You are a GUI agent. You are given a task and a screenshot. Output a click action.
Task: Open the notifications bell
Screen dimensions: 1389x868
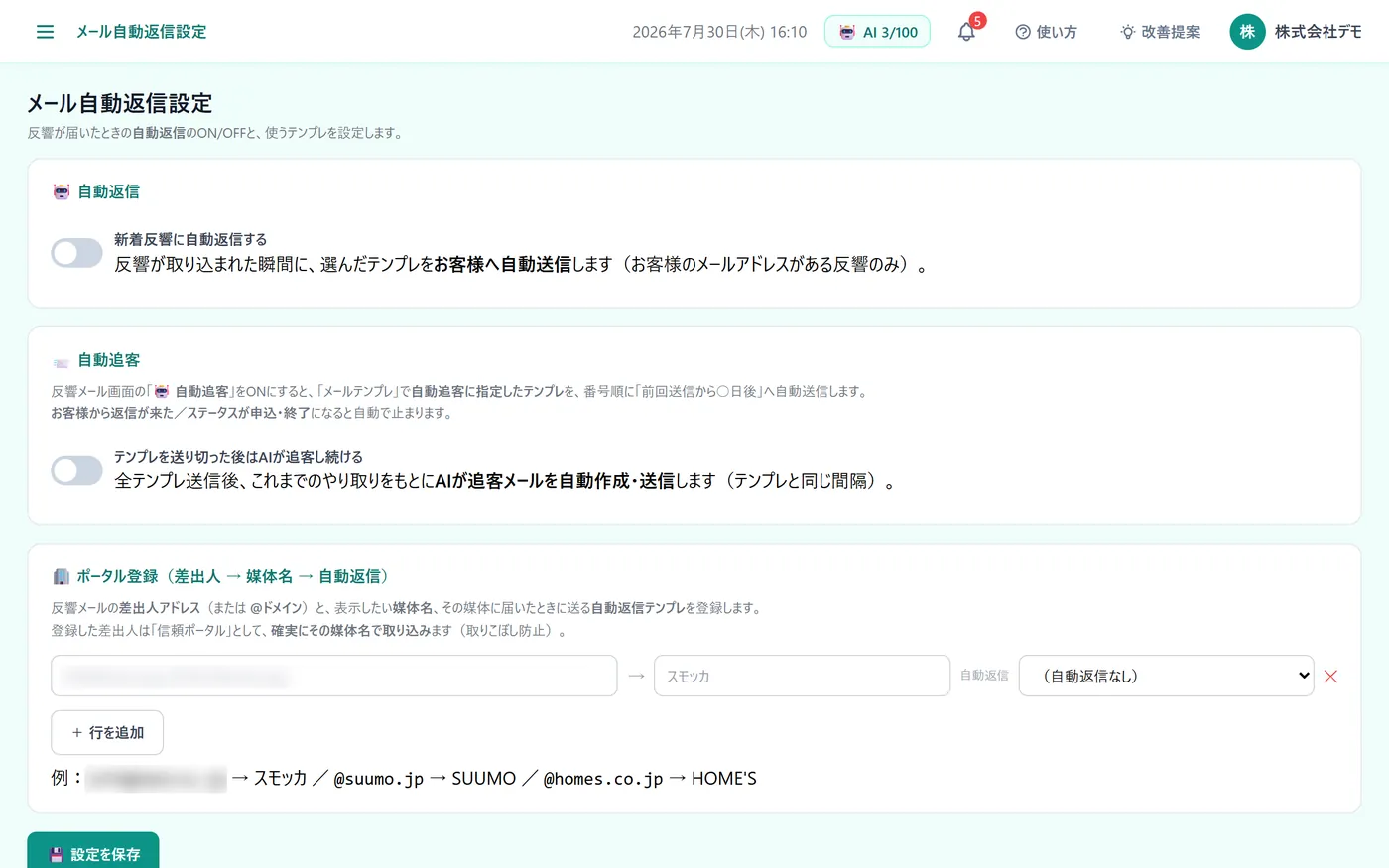click(966, 32)
